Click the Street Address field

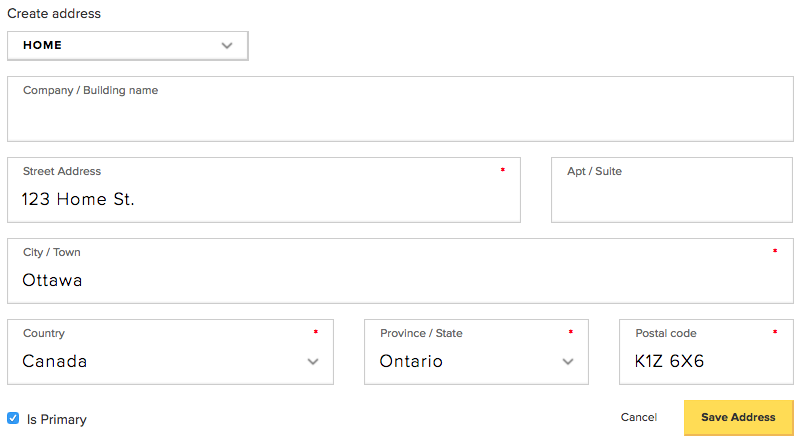(264, 190)
